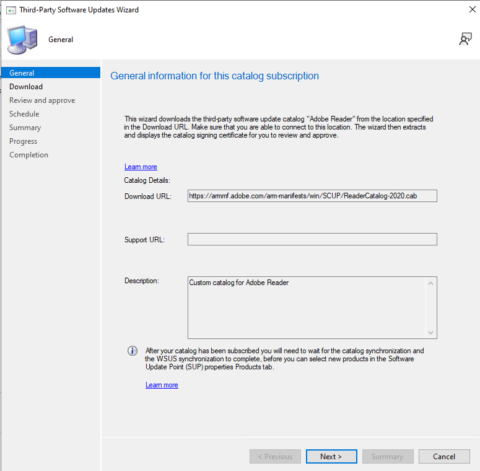The image size is (480, 471).
Task: Click the Cancel button
Action: pyautogui.click(x=444, y=456)
